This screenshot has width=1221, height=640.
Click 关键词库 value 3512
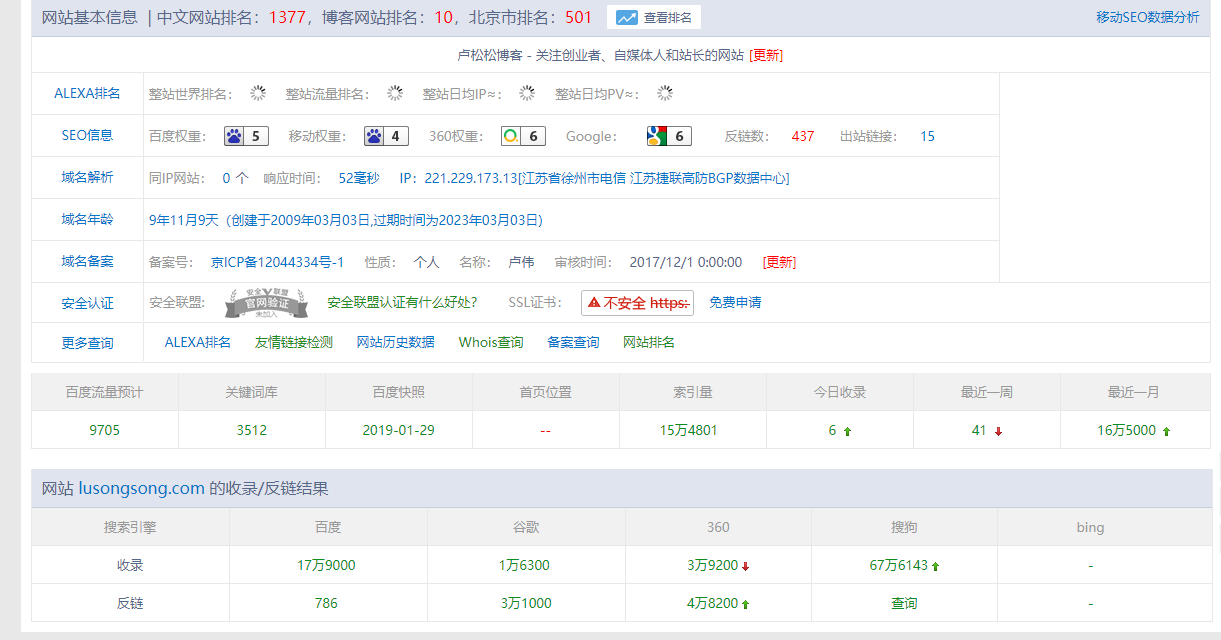coord(251,430)
